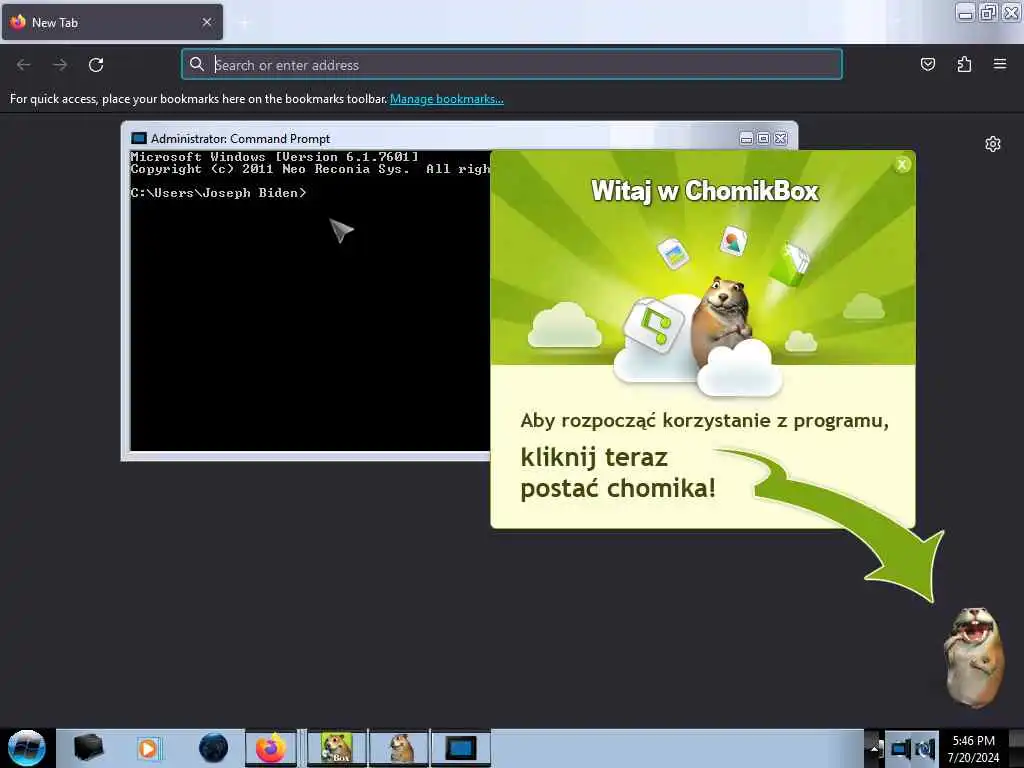
Task: Click the music note file icon in banner
Action: point(654,325)
